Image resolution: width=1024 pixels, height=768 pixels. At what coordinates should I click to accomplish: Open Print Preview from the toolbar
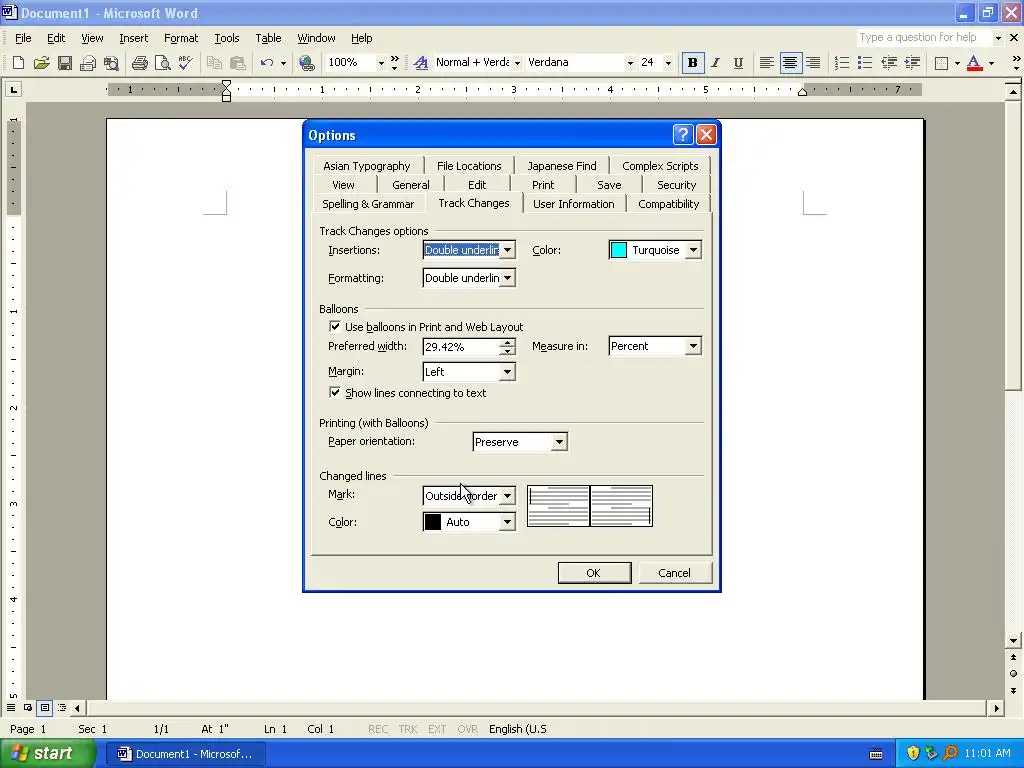162,63
